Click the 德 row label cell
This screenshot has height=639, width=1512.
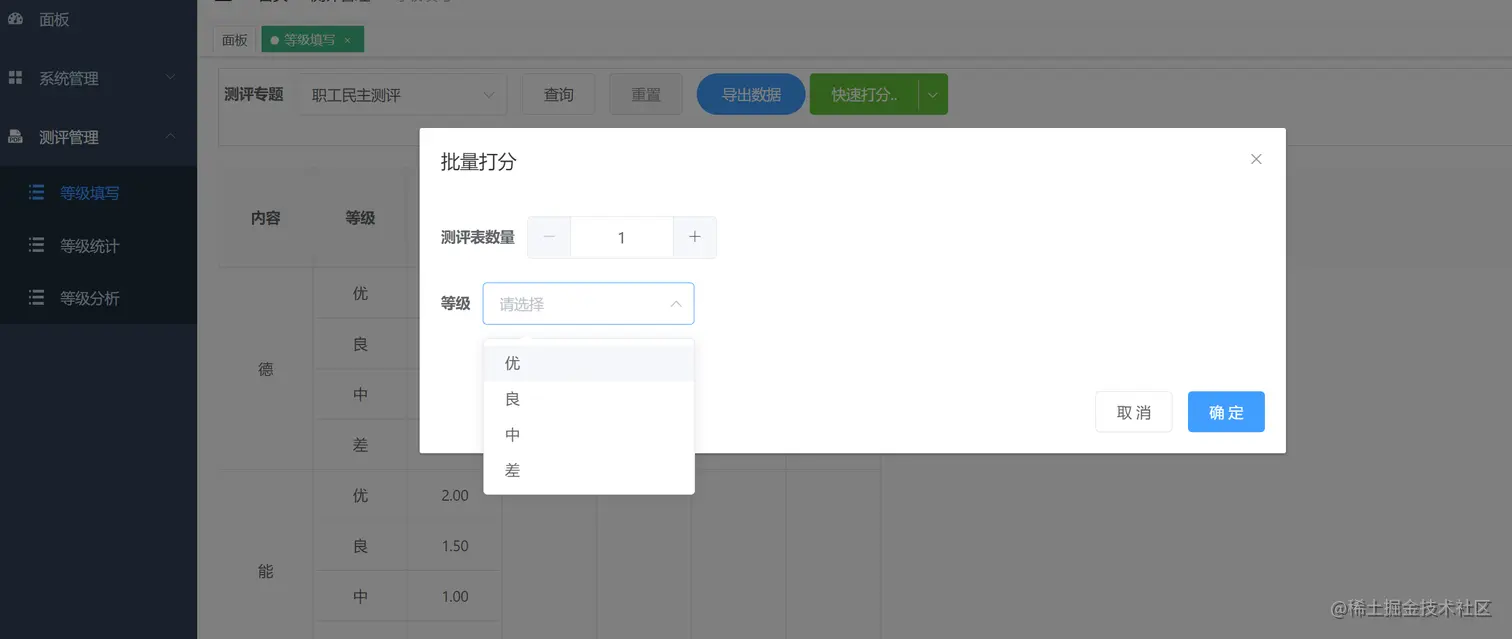pyautogui.click(x=266, y=369)
